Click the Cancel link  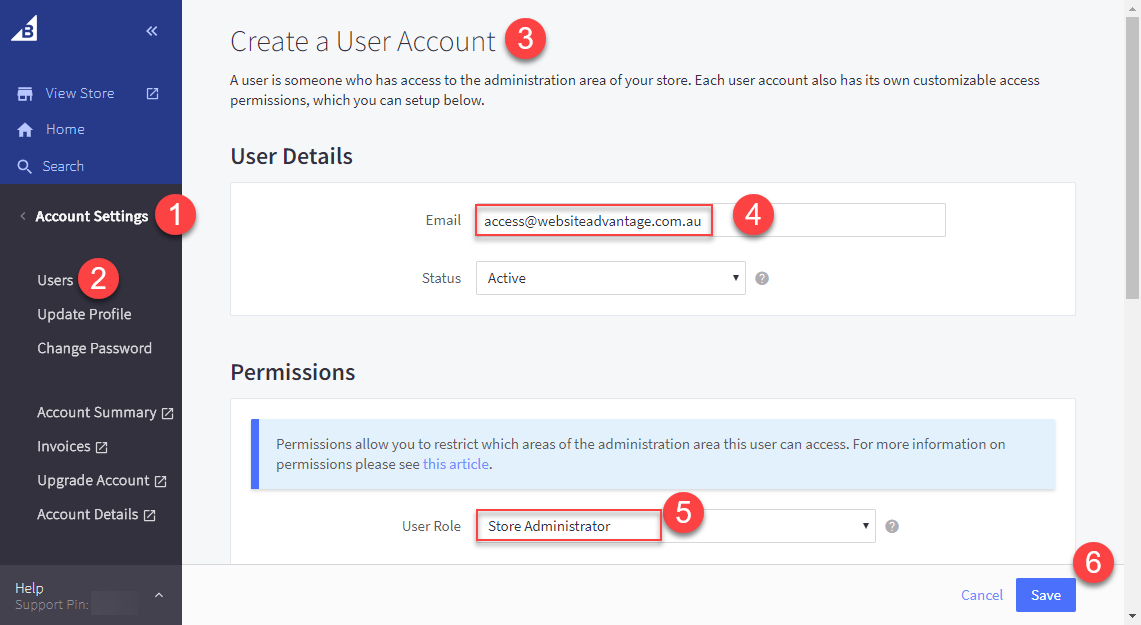981,595
